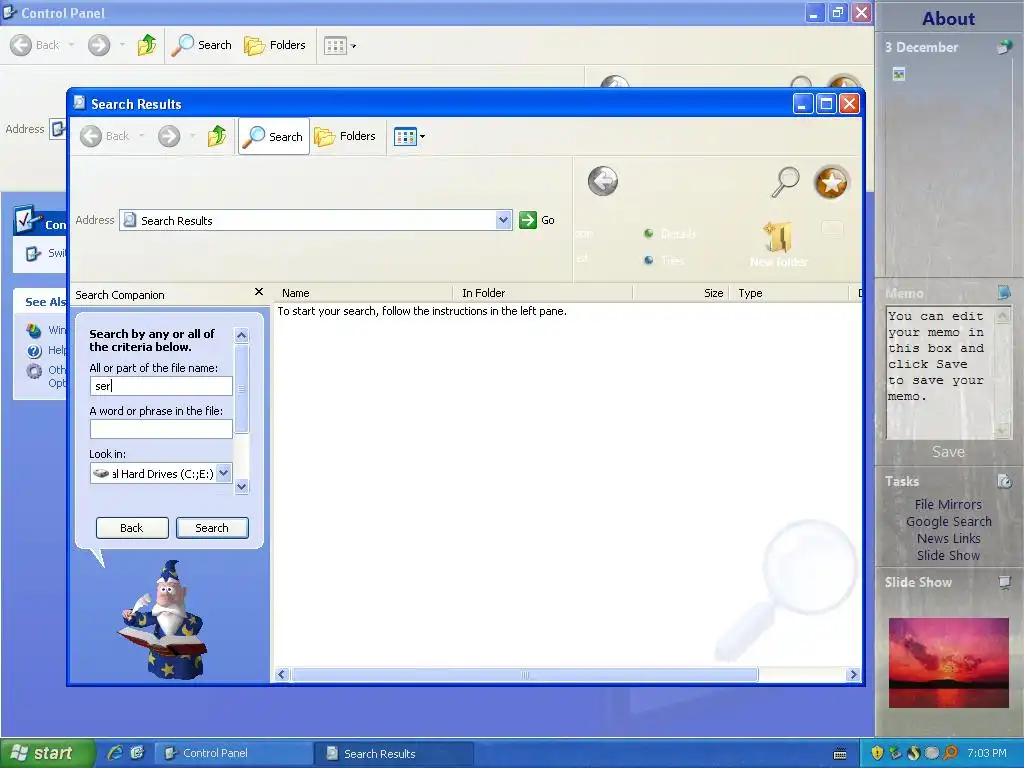
Task: Toggle Search pane button in Search Results toolbar
Action: click(274, 136)
